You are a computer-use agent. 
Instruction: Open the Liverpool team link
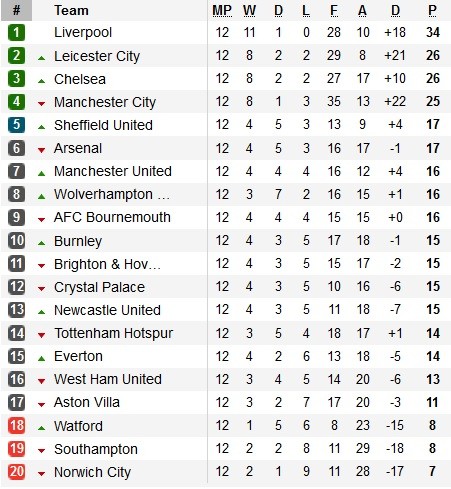tap(83, 33)
